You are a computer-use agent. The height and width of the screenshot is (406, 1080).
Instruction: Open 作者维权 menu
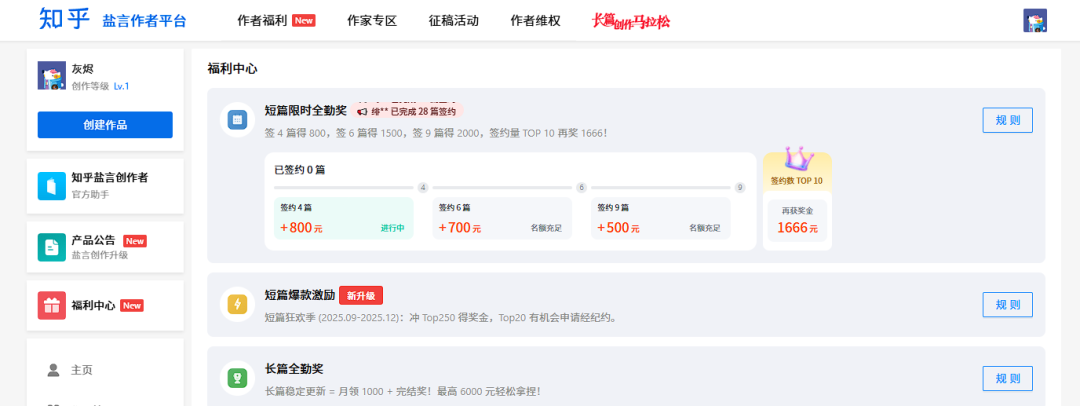(535, 21)
